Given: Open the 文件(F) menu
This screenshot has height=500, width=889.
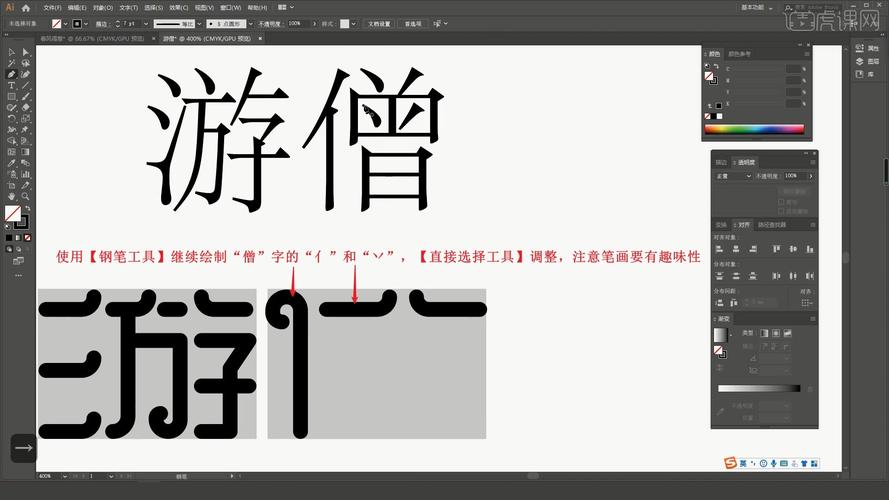Looking at the screenshot, I should (52, 8).
